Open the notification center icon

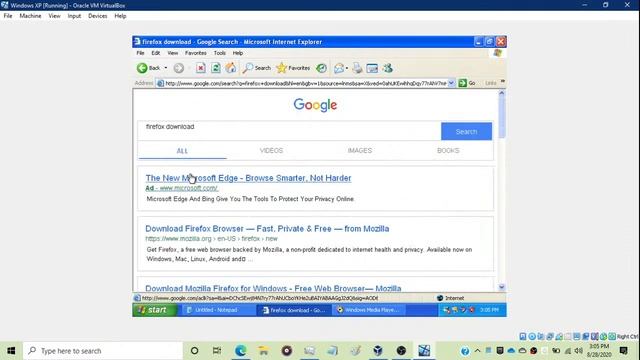(623, 351)
